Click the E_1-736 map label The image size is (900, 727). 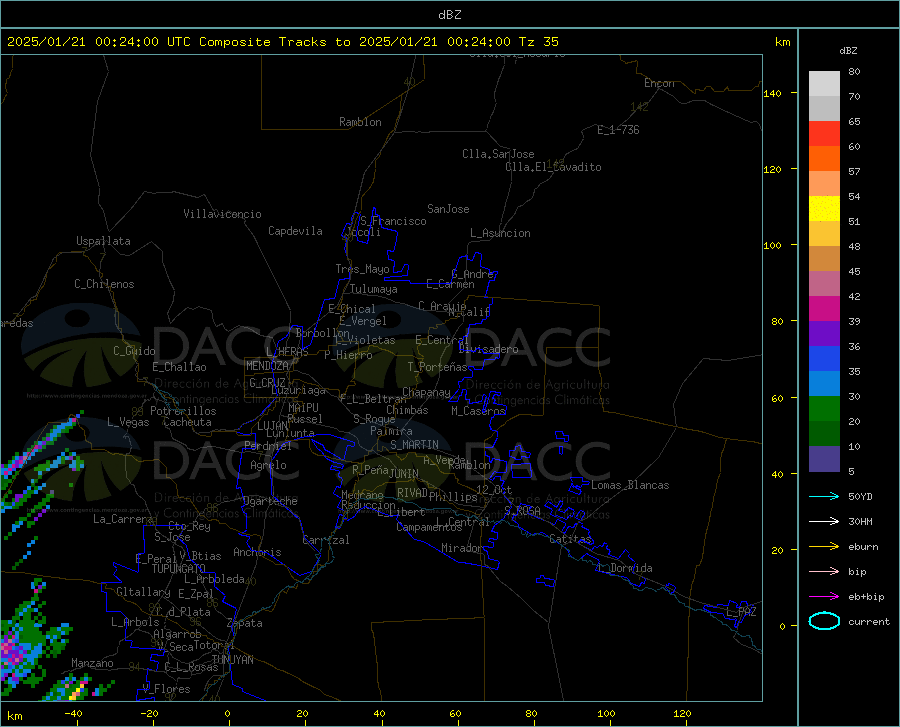pos(618,130)
